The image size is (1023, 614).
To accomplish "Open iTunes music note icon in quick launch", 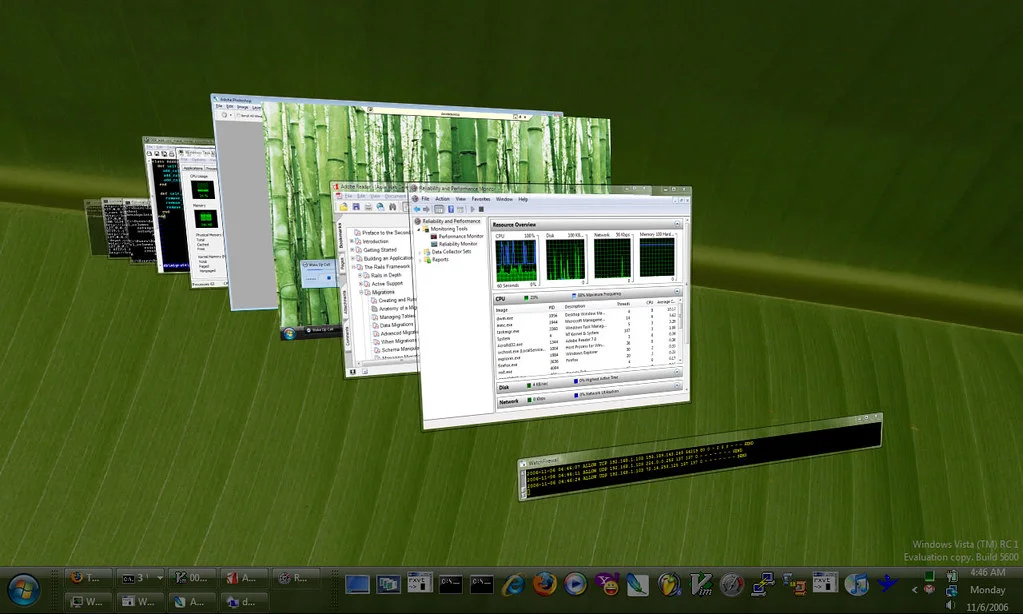I will (857, 584).
